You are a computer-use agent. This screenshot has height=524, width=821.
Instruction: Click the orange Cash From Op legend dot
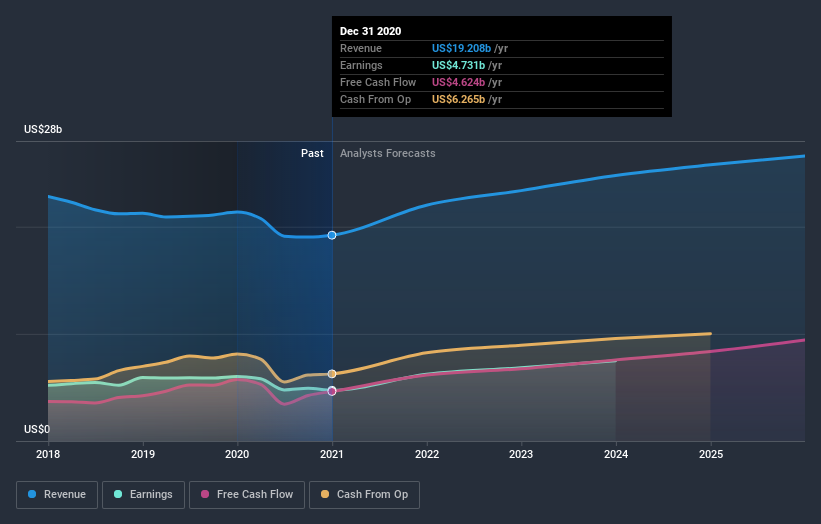click(x=325, y=494)
